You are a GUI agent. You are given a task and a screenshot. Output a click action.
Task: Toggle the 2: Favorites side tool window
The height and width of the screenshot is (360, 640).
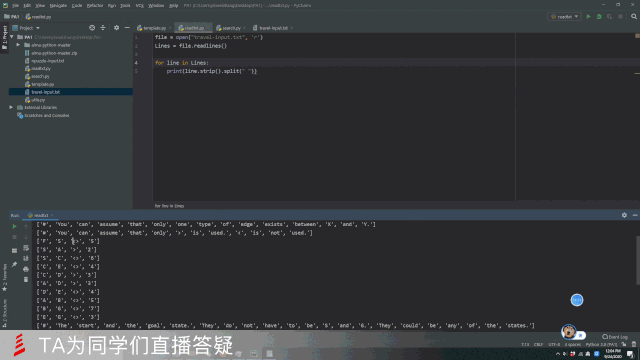coord(4,278)
